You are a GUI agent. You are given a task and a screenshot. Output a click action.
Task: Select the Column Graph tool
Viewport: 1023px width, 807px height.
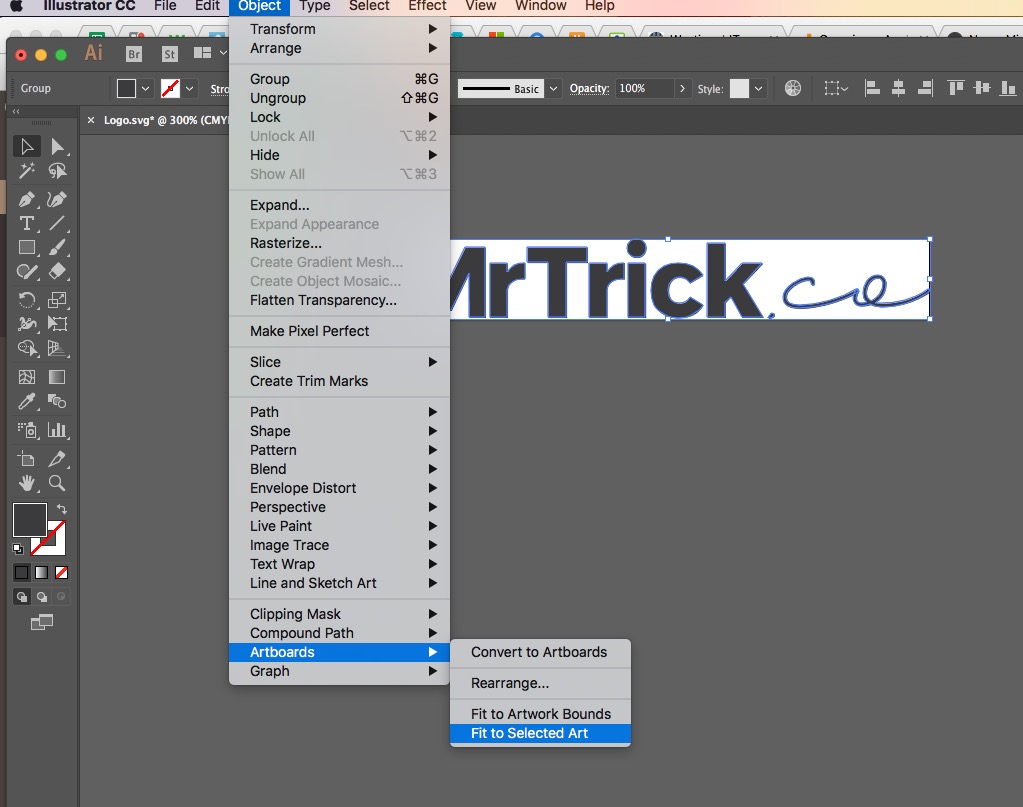[x=57, y=431]
